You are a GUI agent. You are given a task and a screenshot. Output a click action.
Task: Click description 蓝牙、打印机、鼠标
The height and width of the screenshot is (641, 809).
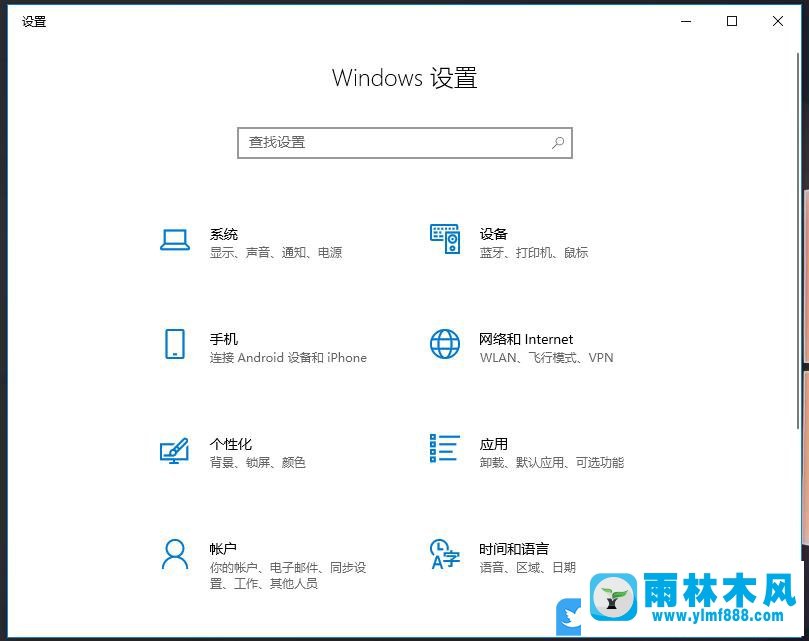coord(534,252)
